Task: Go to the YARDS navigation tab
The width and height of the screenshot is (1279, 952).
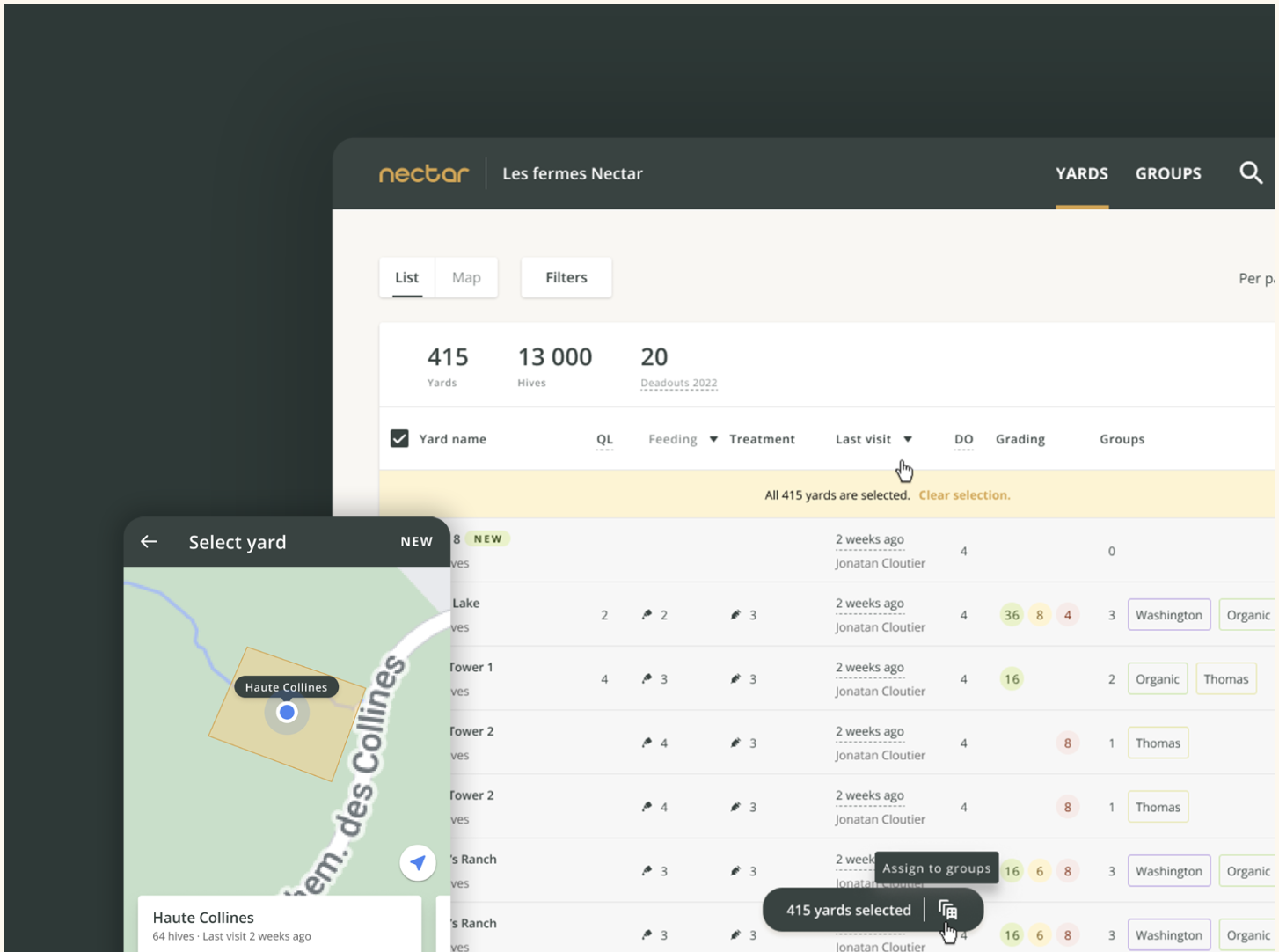Action: point(1082,173)
